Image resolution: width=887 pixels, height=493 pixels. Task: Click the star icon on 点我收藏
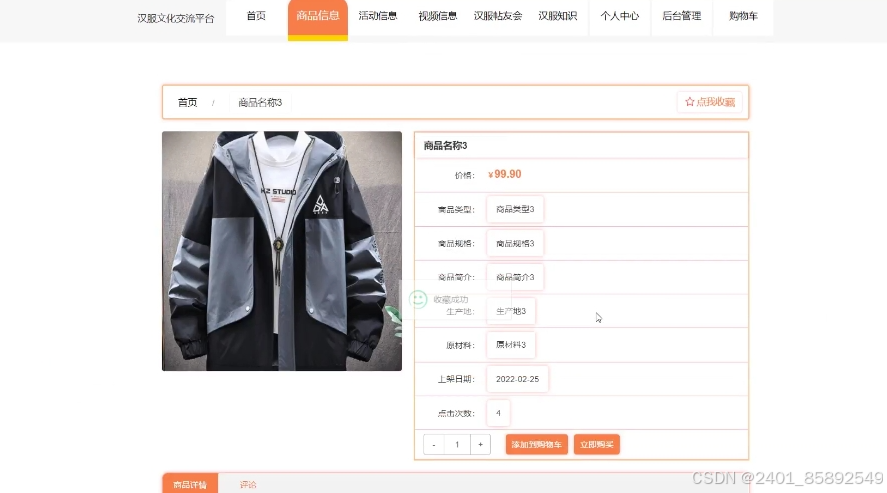pyautogui.click(x=690, y=102)
